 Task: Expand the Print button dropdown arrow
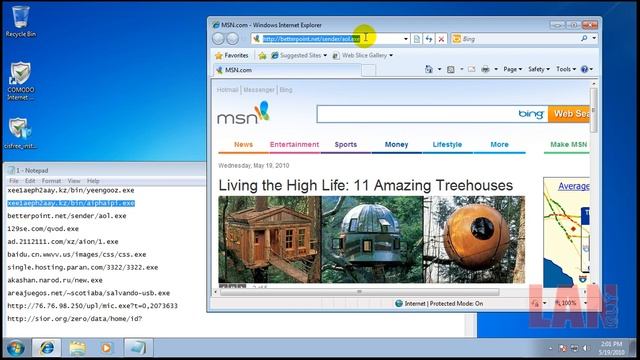[x=496, y=69]
